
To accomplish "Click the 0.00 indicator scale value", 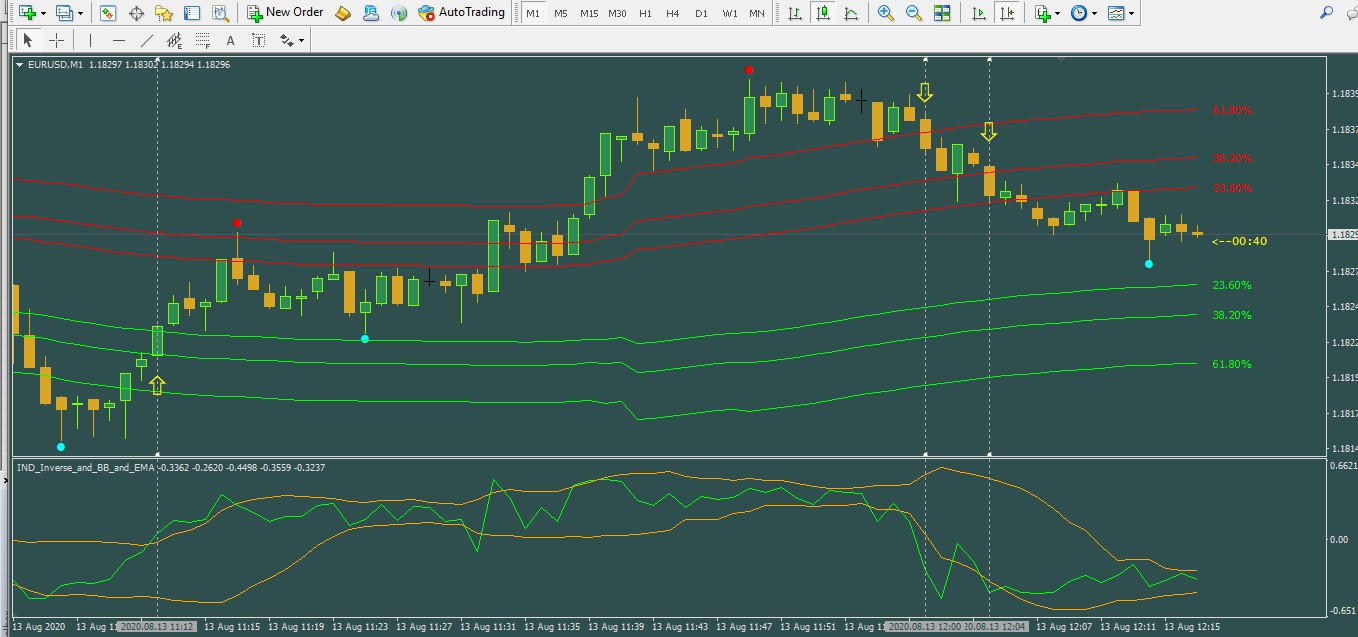I will point(1341,539).
